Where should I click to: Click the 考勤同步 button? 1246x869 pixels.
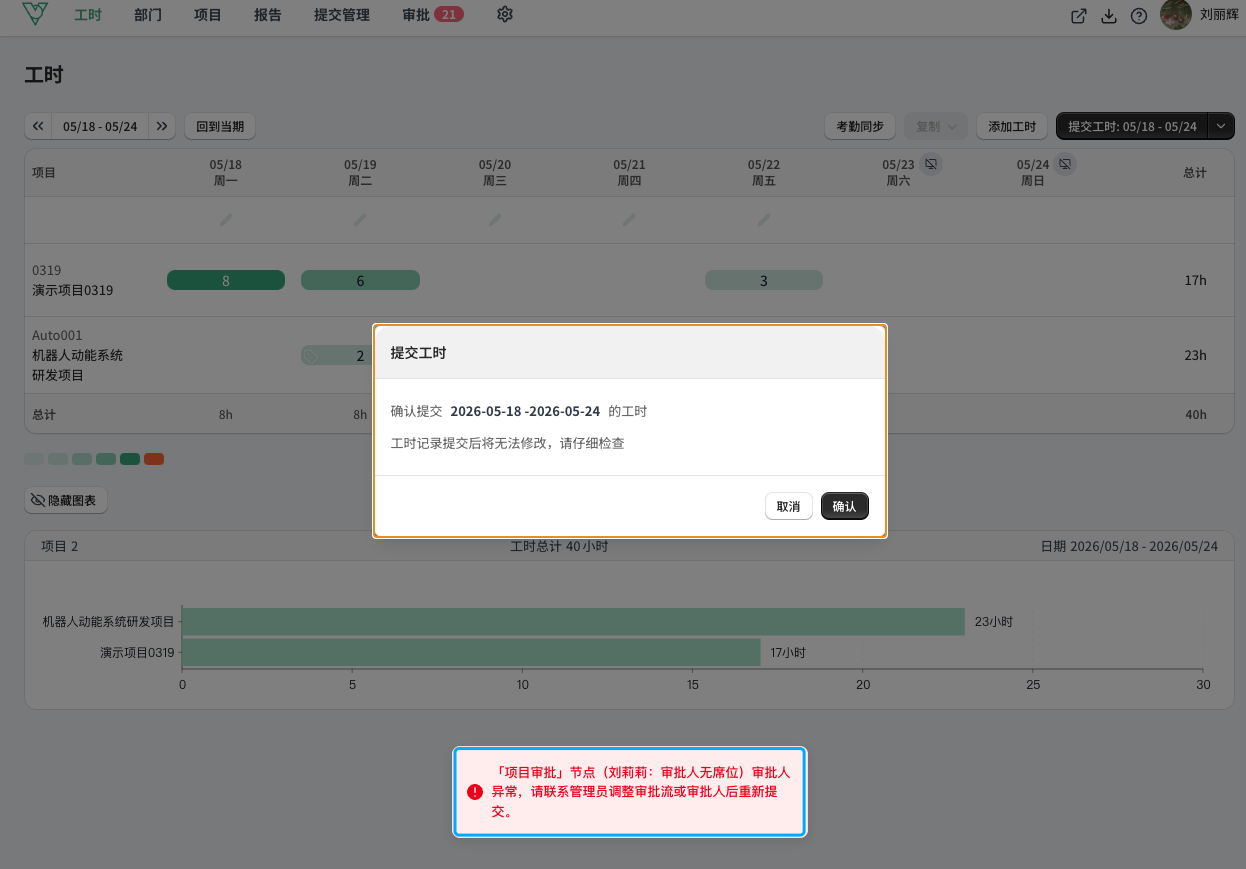(x=860, y=126)
